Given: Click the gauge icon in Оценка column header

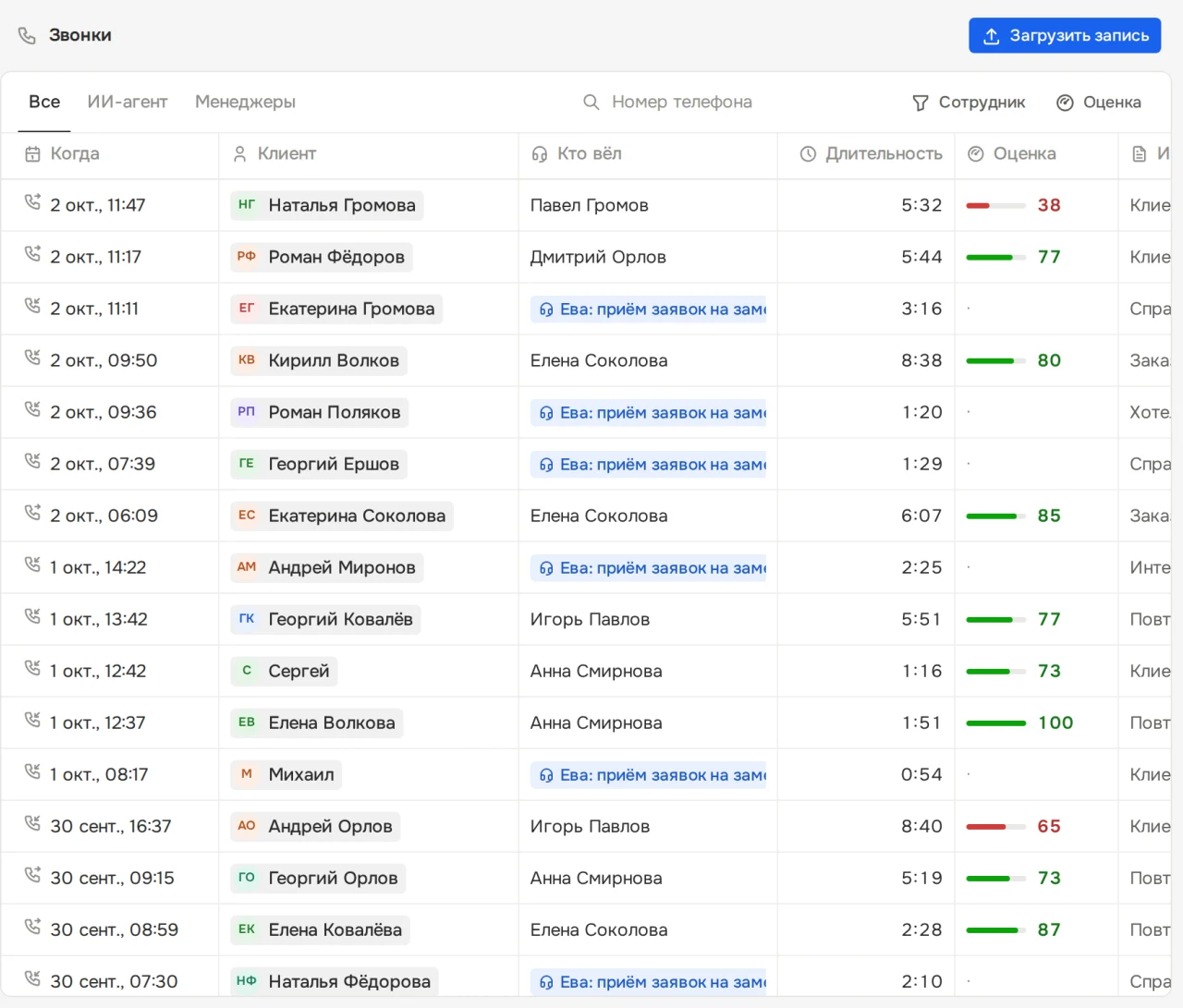Looking at the screenshot, I should (x=975, y=154).
